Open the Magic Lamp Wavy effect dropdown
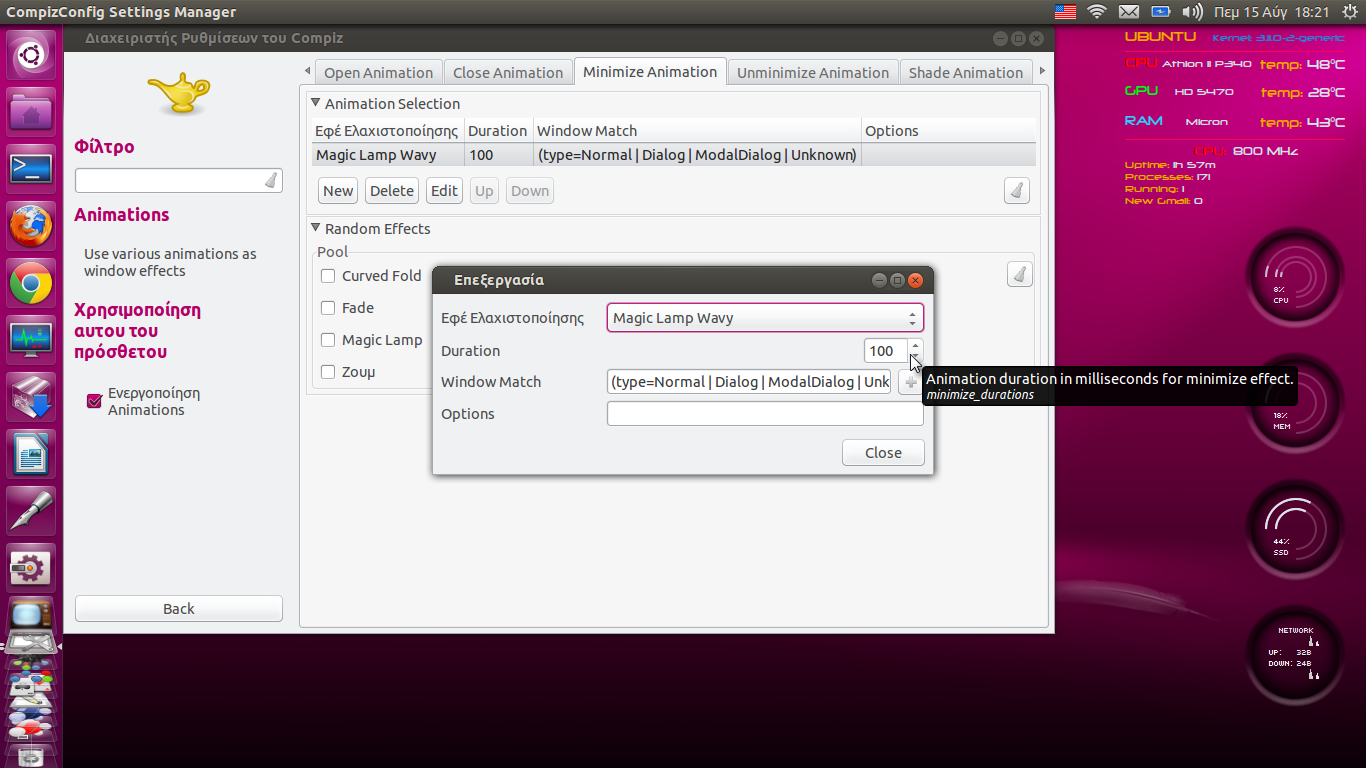1366x768 pixels. point(765,318)
